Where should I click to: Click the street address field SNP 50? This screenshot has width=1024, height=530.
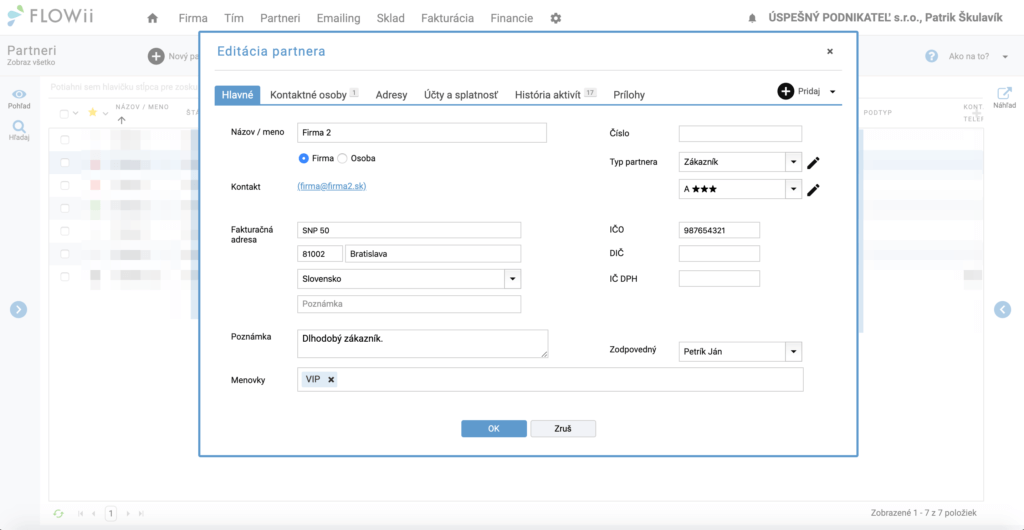(x=409, y=230)
